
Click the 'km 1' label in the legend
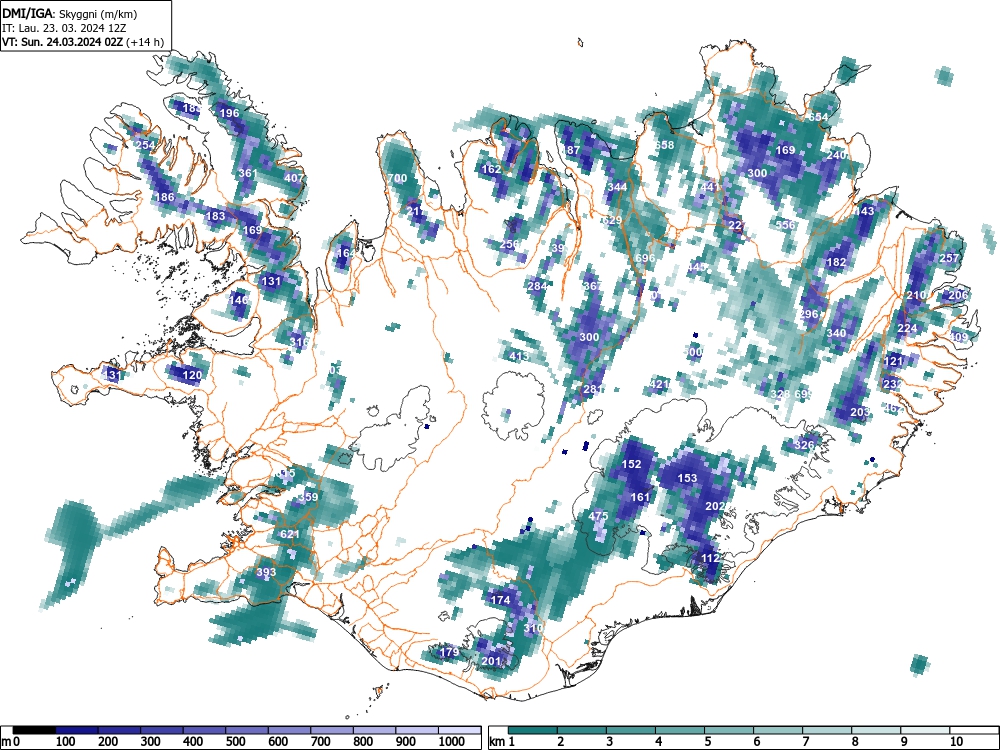tap(502, 741)
